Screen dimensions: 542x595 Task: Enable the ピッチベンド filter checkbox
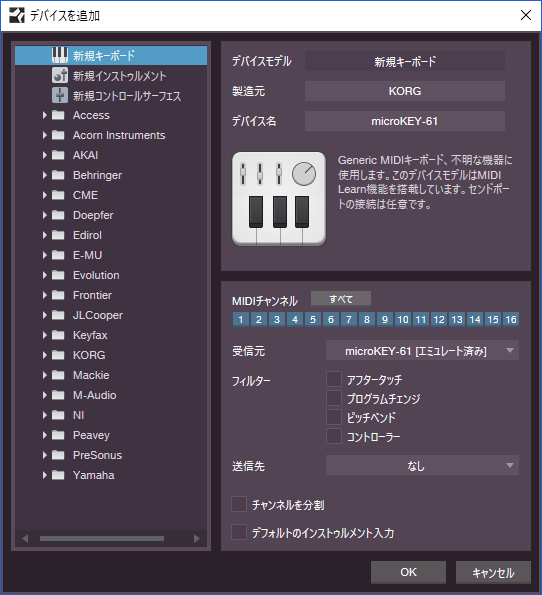coord(334,417)
